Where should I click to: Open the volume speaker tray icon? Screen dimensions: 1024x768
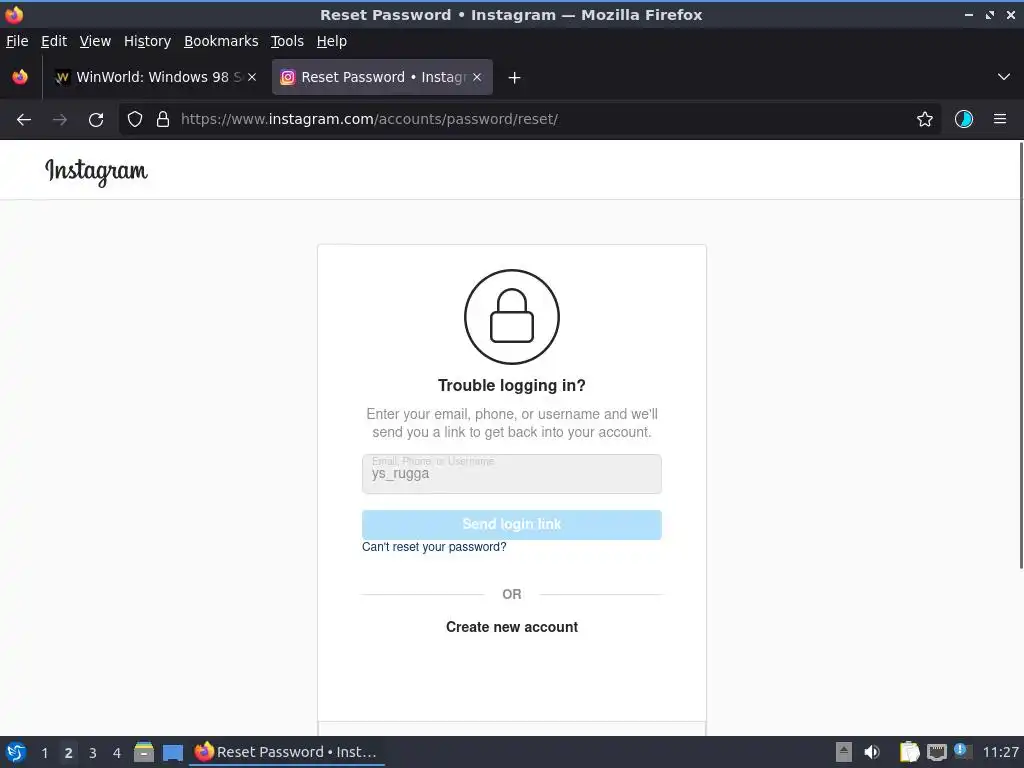click(x=872, y=752)
